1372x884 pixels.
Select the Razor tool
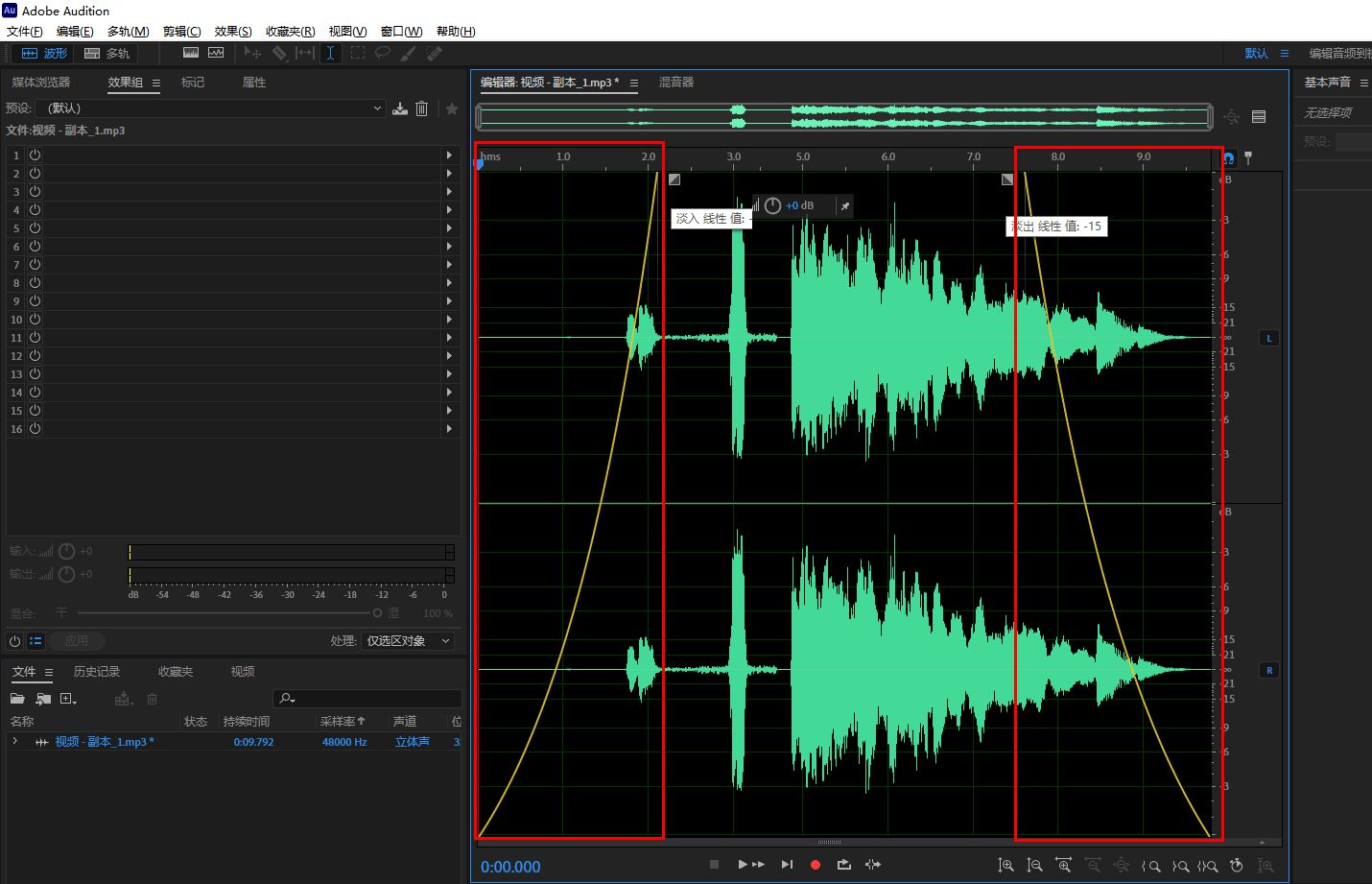[x=279, y=53]
